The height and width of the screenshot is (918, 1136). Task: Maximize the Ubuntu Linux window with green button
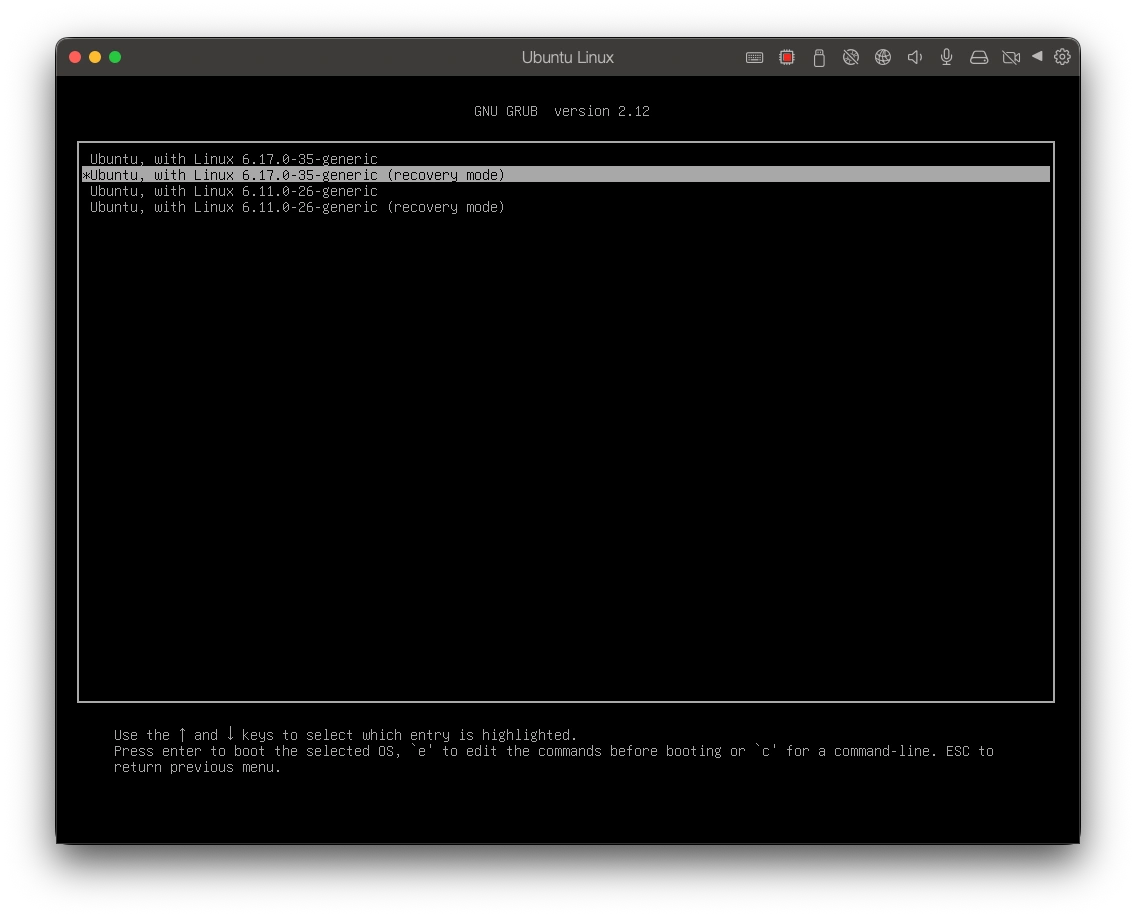pyautogui.click(x=115, y=57)
